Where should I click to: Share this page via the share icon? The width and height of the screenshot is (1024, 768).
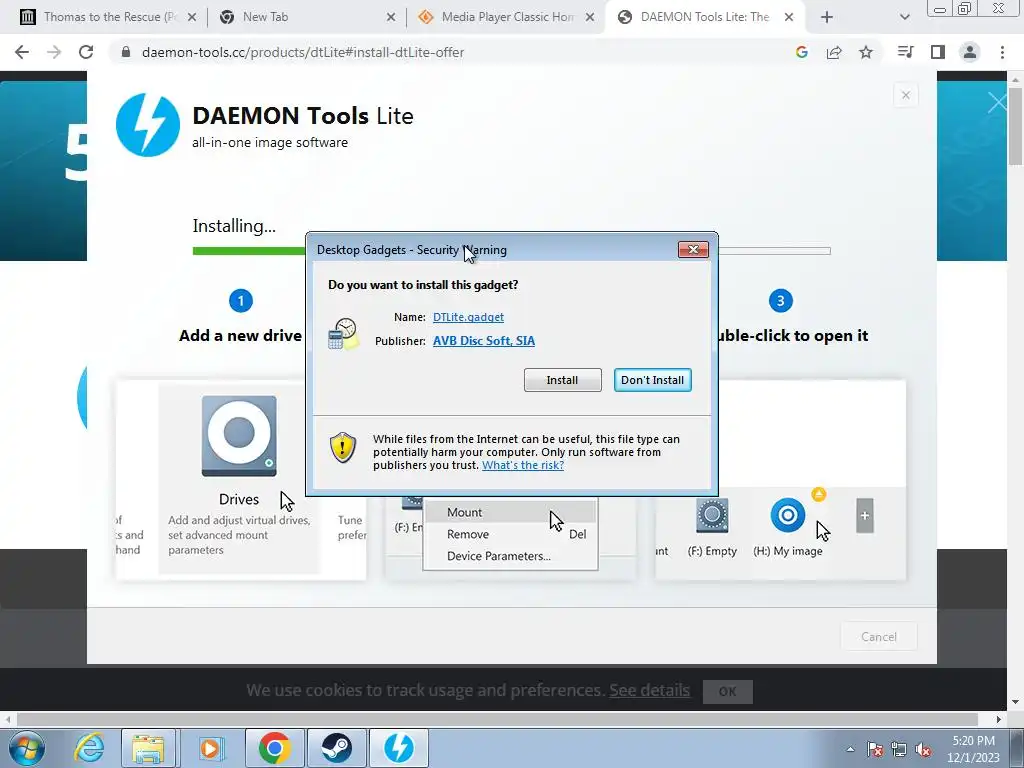tap(834, 52)
